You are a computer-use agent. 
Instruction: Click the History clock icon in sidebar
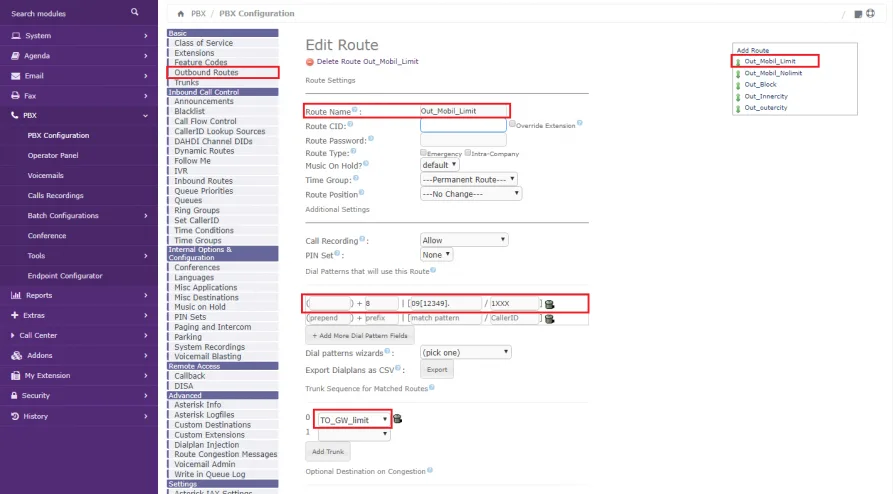[15, 416]
